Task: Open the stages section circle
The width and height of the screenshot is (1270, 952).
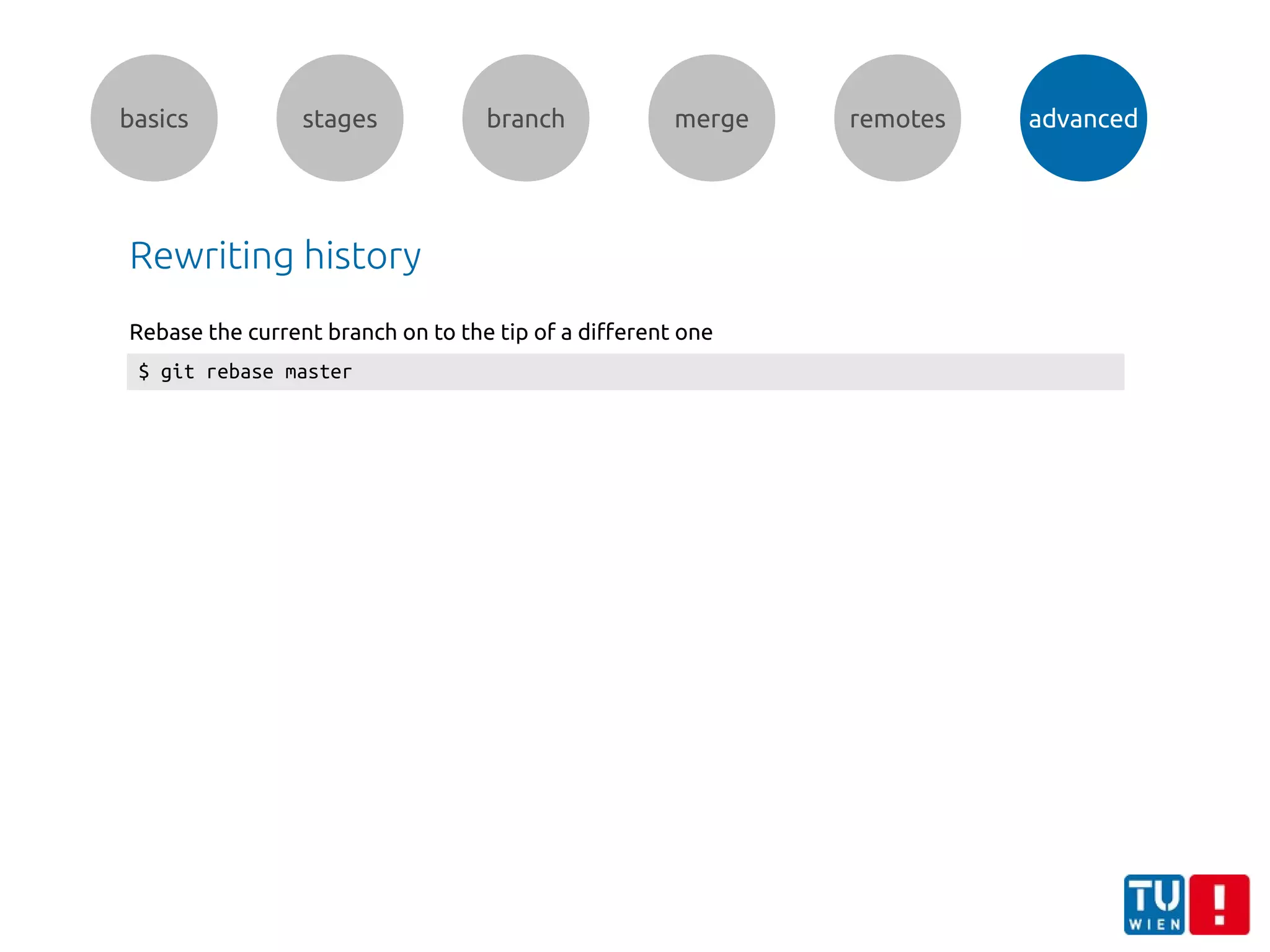Action: [340, 118]
